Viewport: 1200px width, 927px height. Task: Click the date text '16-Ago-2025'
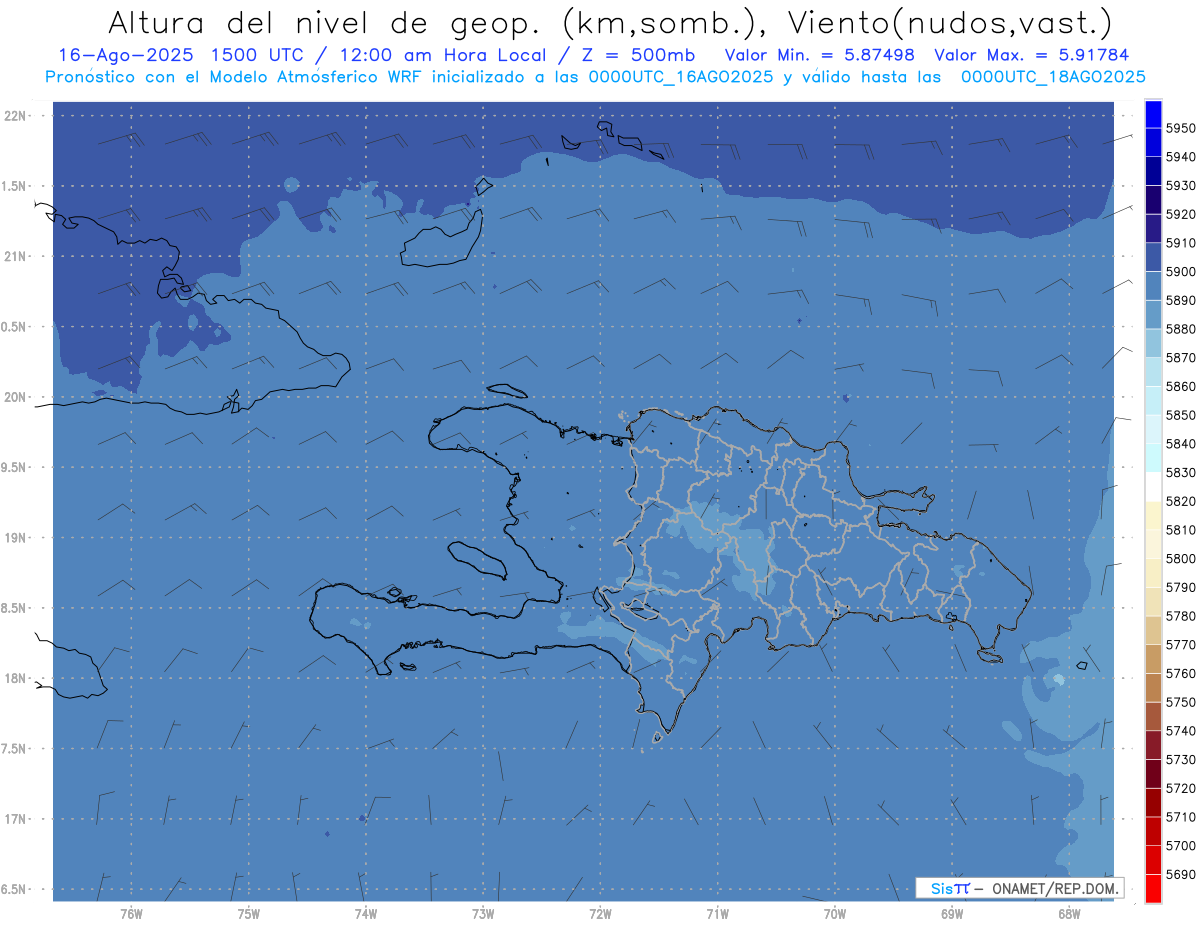pyautogui.click(x=125, y=55)
